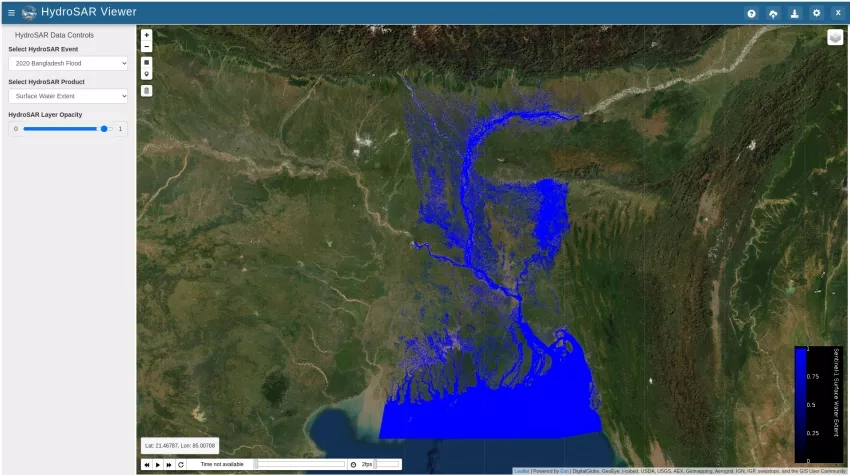Toggle the hamburger navigation menu

point(11,13)
